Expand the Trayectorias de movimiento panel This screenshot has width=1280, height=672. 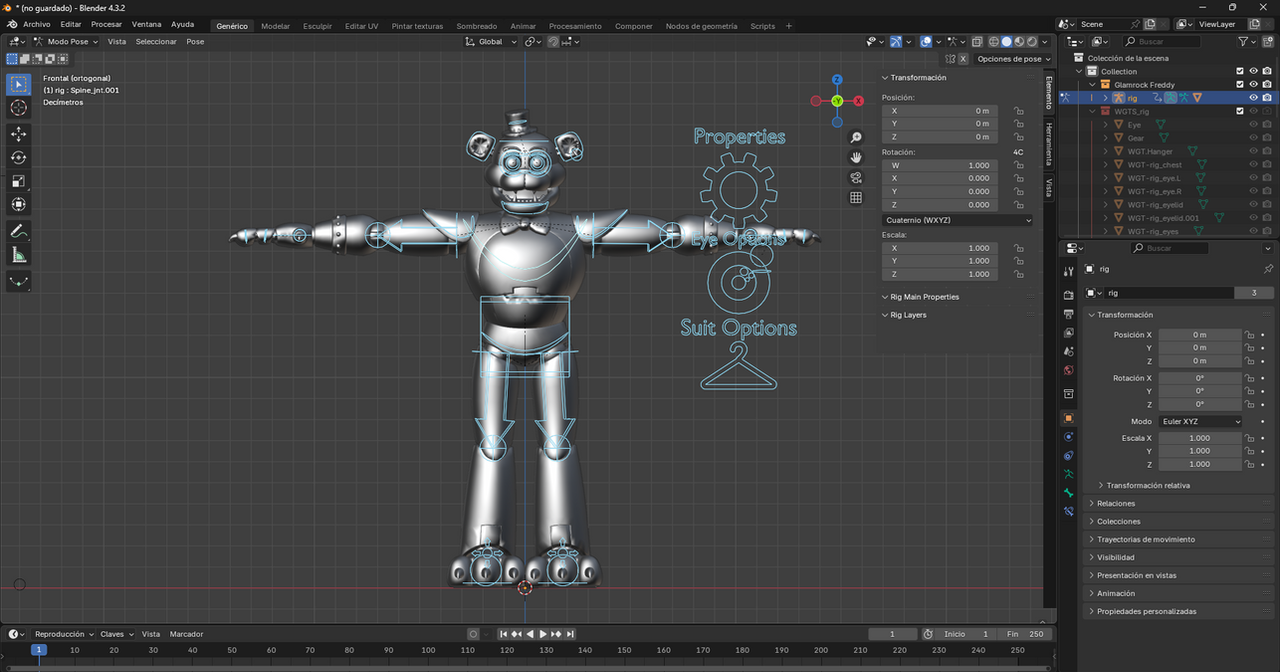(x=1145, y=539)
